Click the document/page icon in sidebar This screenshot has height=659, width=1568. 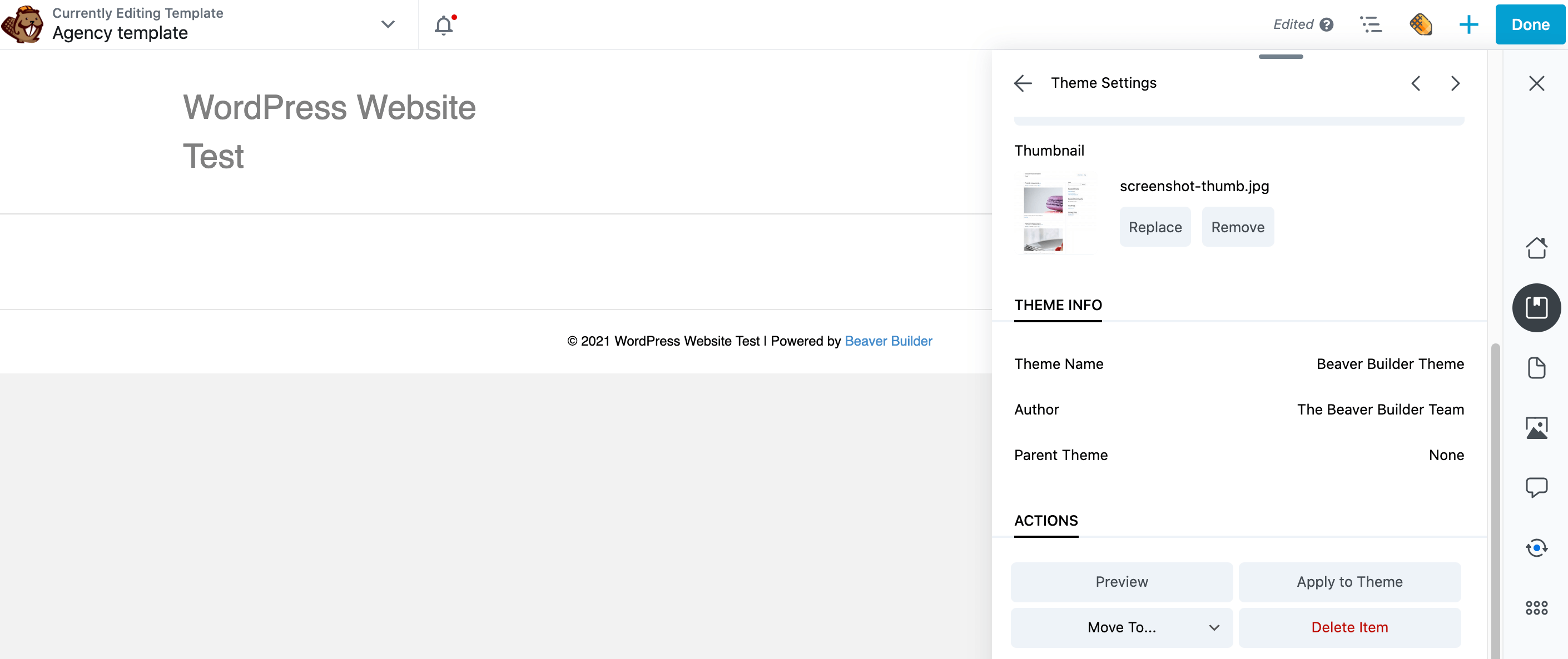[1536, 367]
